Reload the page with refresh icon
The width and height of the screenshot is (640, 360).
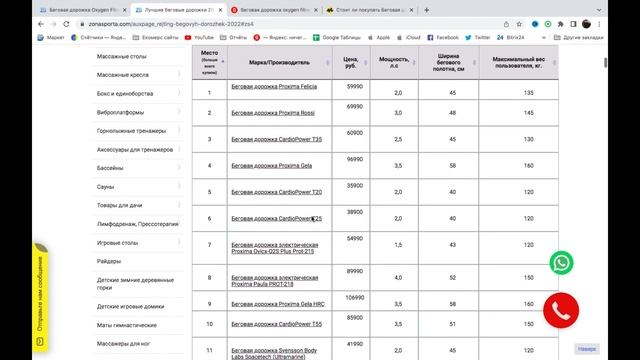pyautogui.click(x=66, y=24)
